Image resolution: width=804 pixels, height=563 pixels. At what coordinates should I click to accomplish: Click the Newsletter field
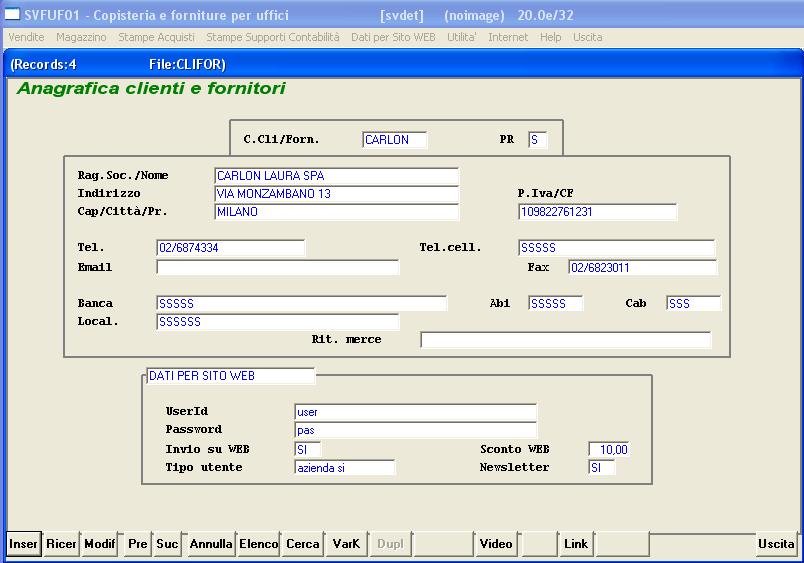pyautogui.click(x=601, y=468)
